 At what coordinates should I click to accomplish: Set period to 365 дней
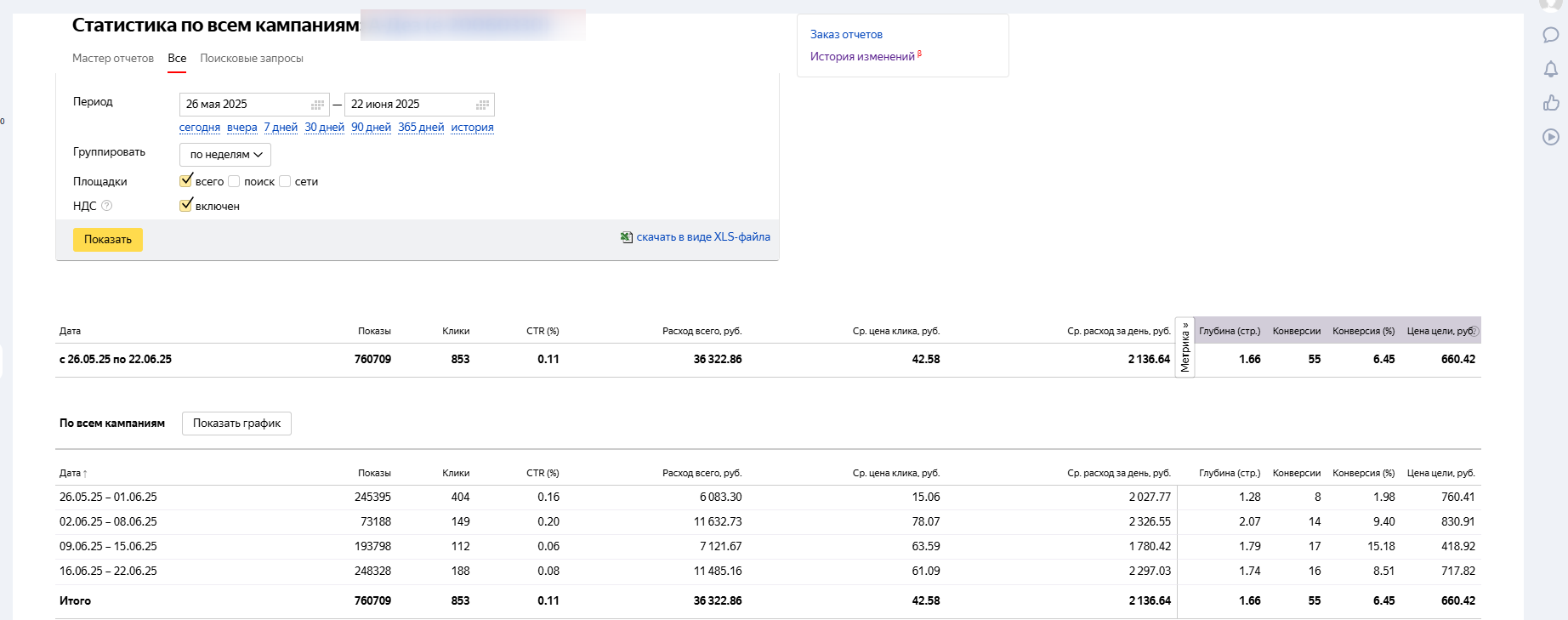click(421, 128)
